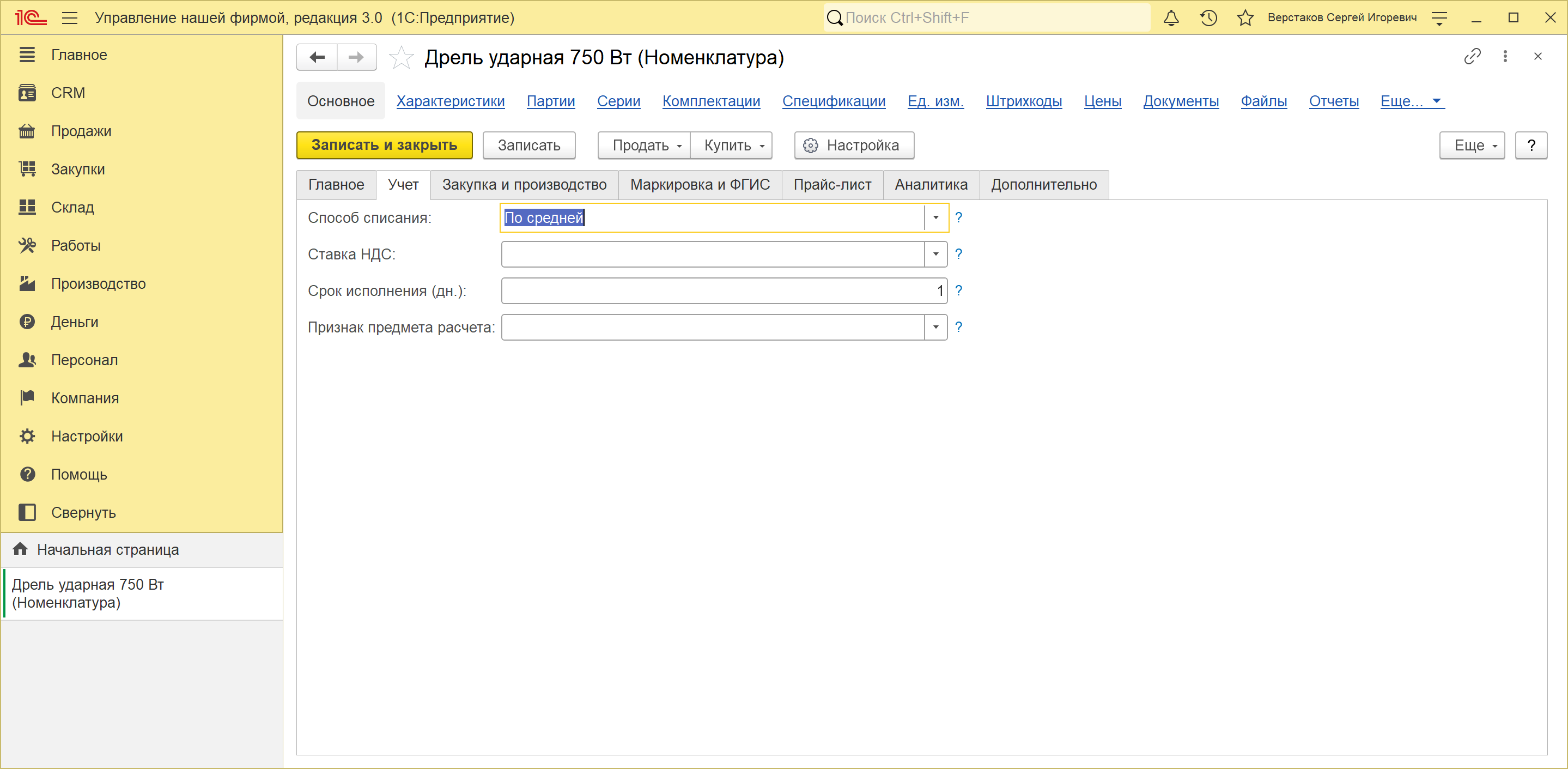Open form help question button
The image size is (1568, 769).
1531,146
